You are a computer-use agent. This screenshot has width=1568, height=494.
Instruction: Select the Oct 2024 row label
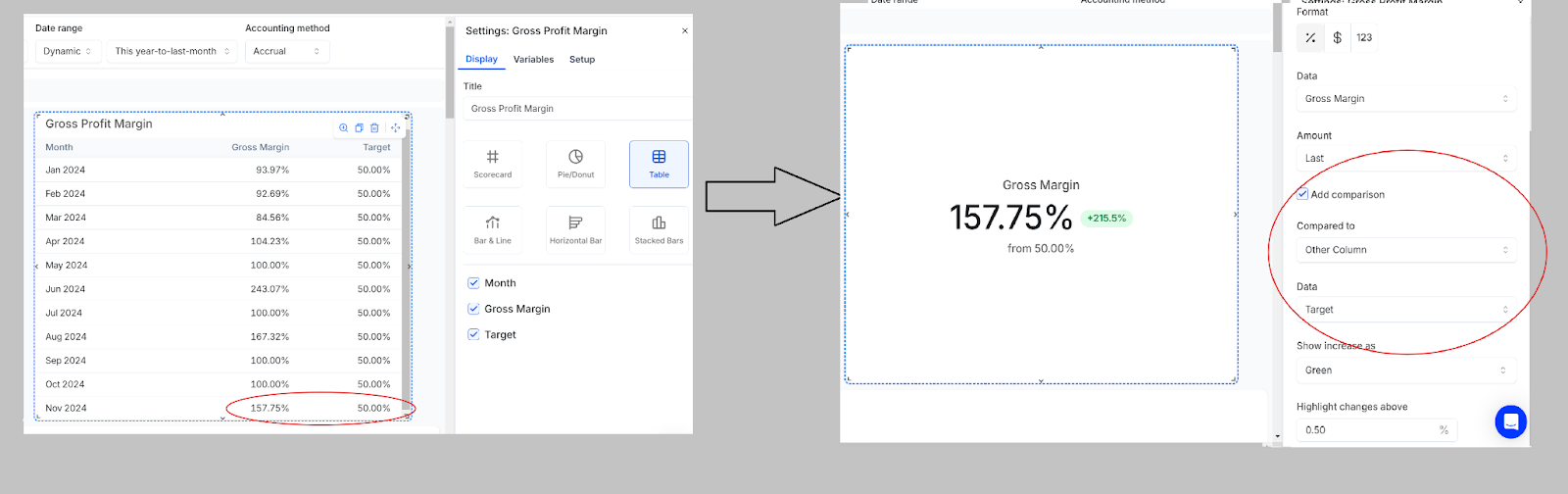65,384
